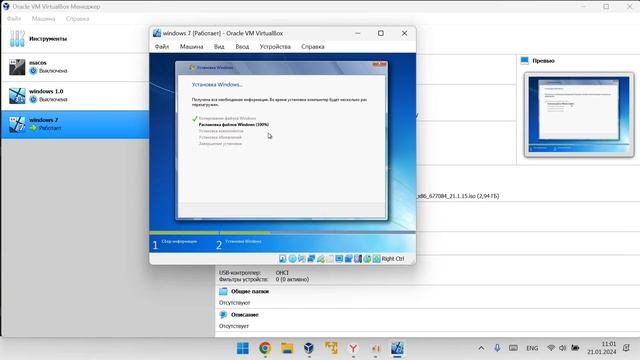Click the .iso (2,94 ГБ) file name text
Image resolution: width=640 pixels, height=360 pixels.
458,196
